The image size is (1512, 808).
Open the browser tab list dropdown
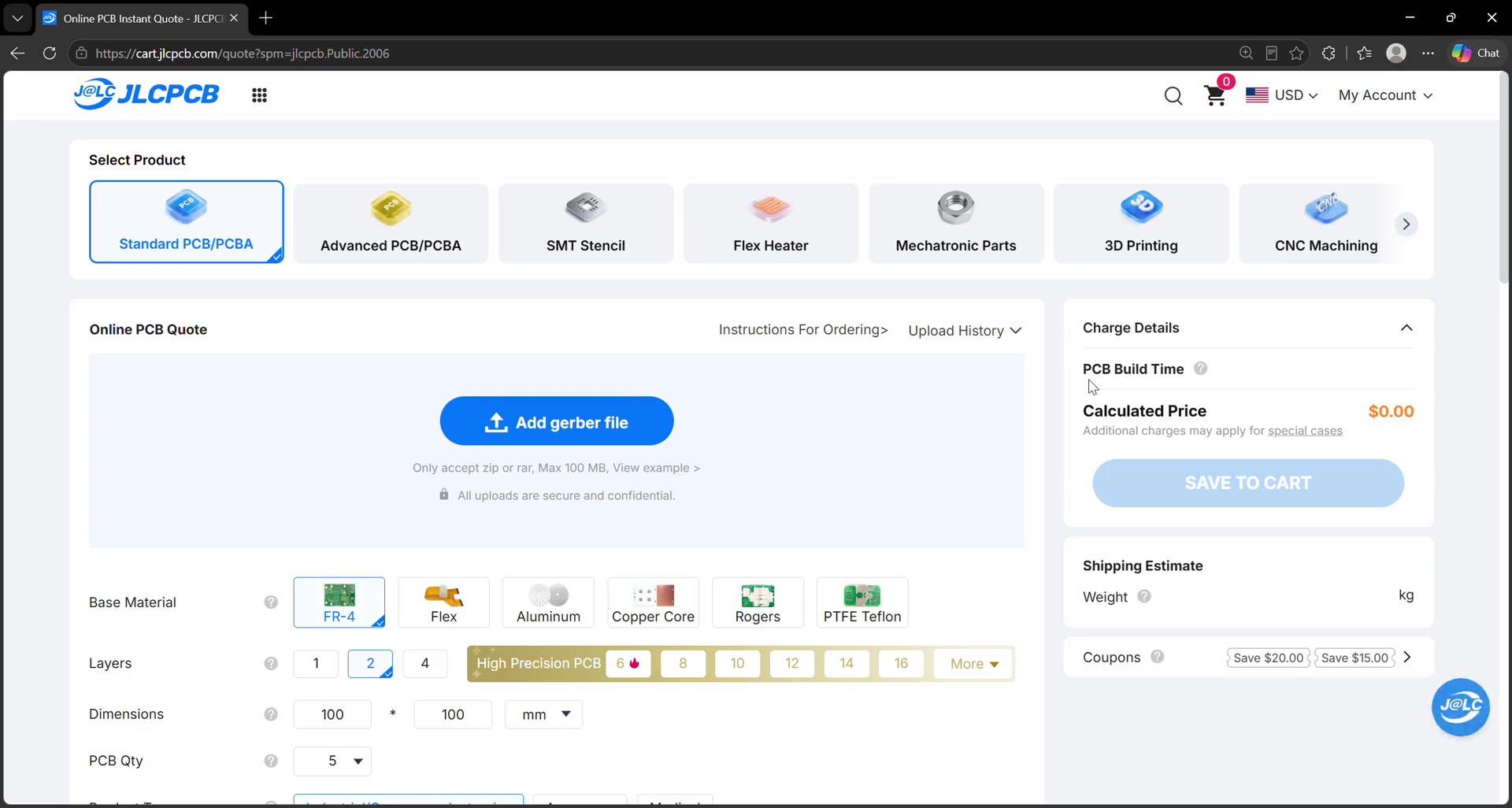[x=17, y=17]
